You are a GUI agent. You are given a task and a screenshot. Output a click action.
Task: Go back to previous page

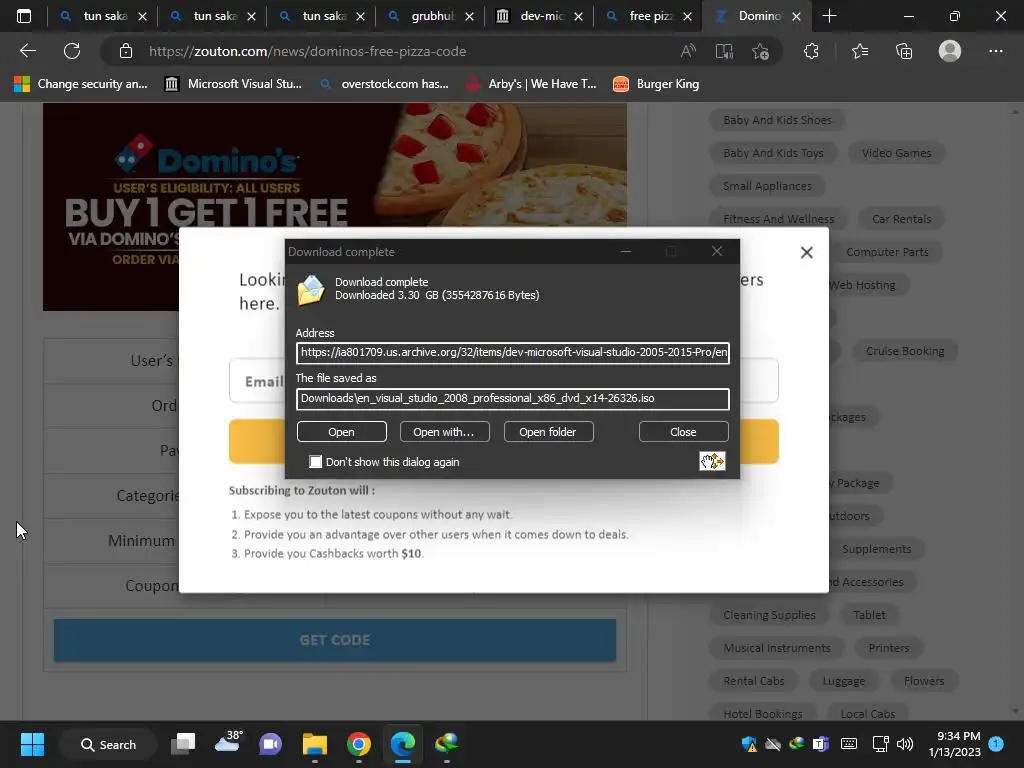click(28, 51)
